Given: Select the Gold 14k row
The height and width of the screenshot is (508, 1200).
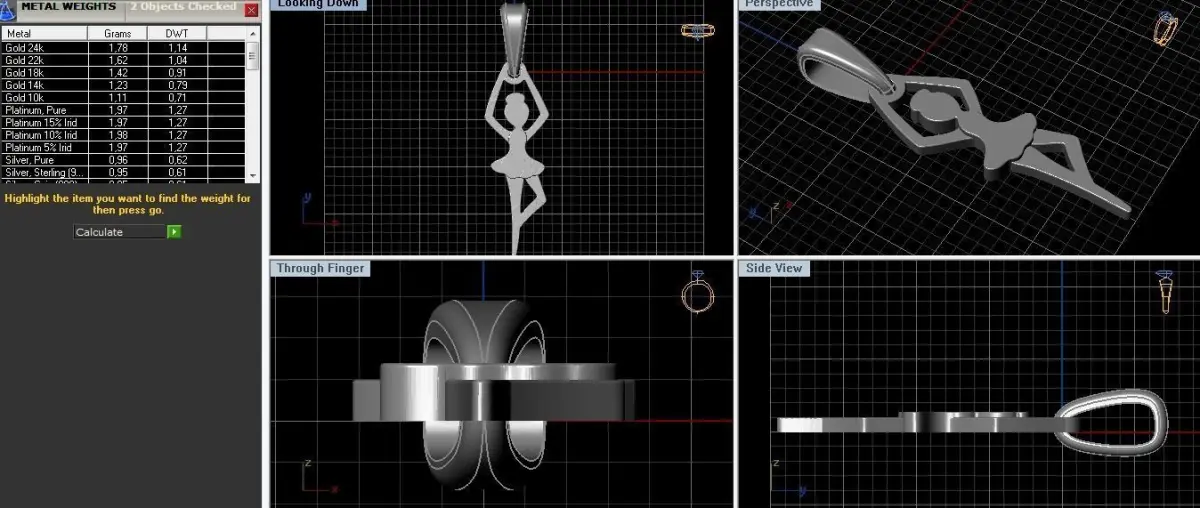Looking at the screenshot, I should (123, 85).
